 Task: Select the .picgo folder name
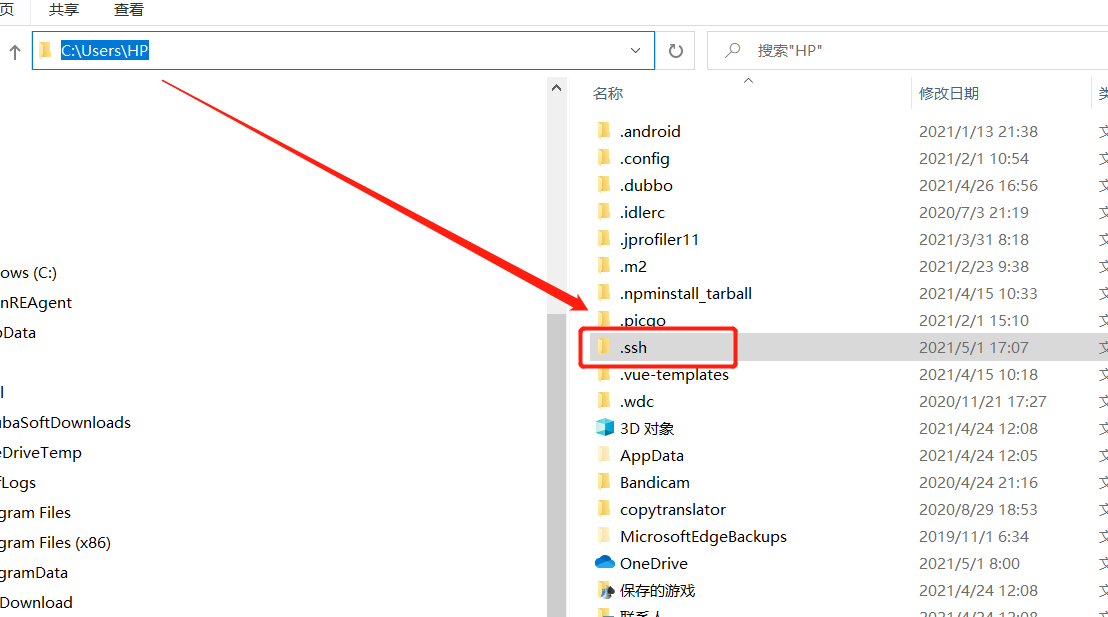(642, 321)
